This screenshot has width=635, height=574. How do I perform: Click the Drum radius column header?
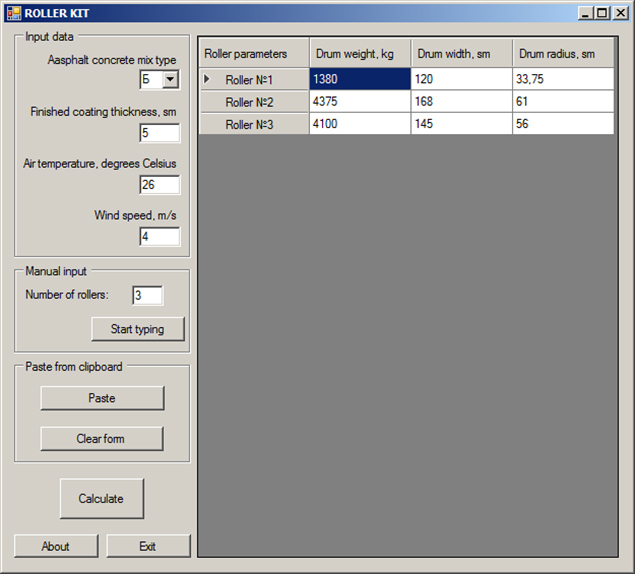[563, 54]
